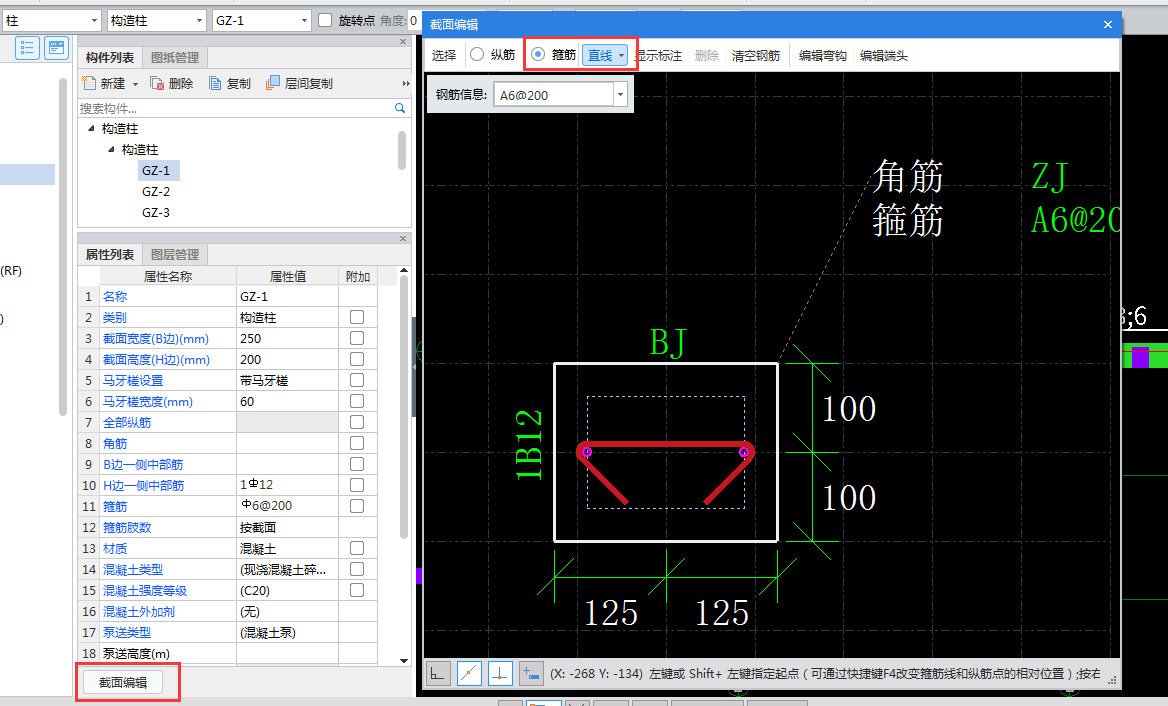
Task: Click 清空钢筋 button
Action: pos(755,55)
